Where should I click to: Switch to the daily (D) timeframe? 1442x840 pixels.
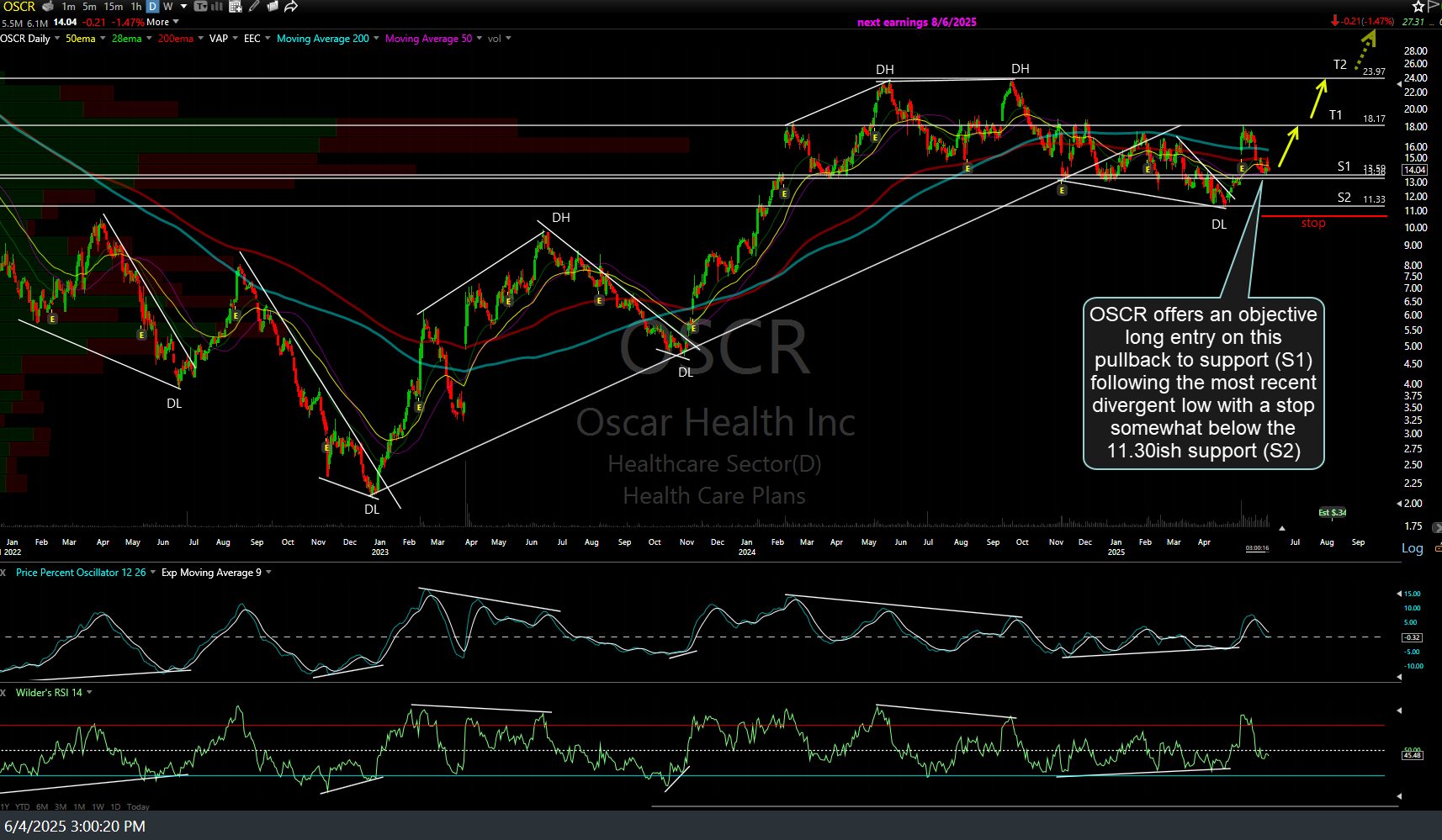[x=152, y=7]
